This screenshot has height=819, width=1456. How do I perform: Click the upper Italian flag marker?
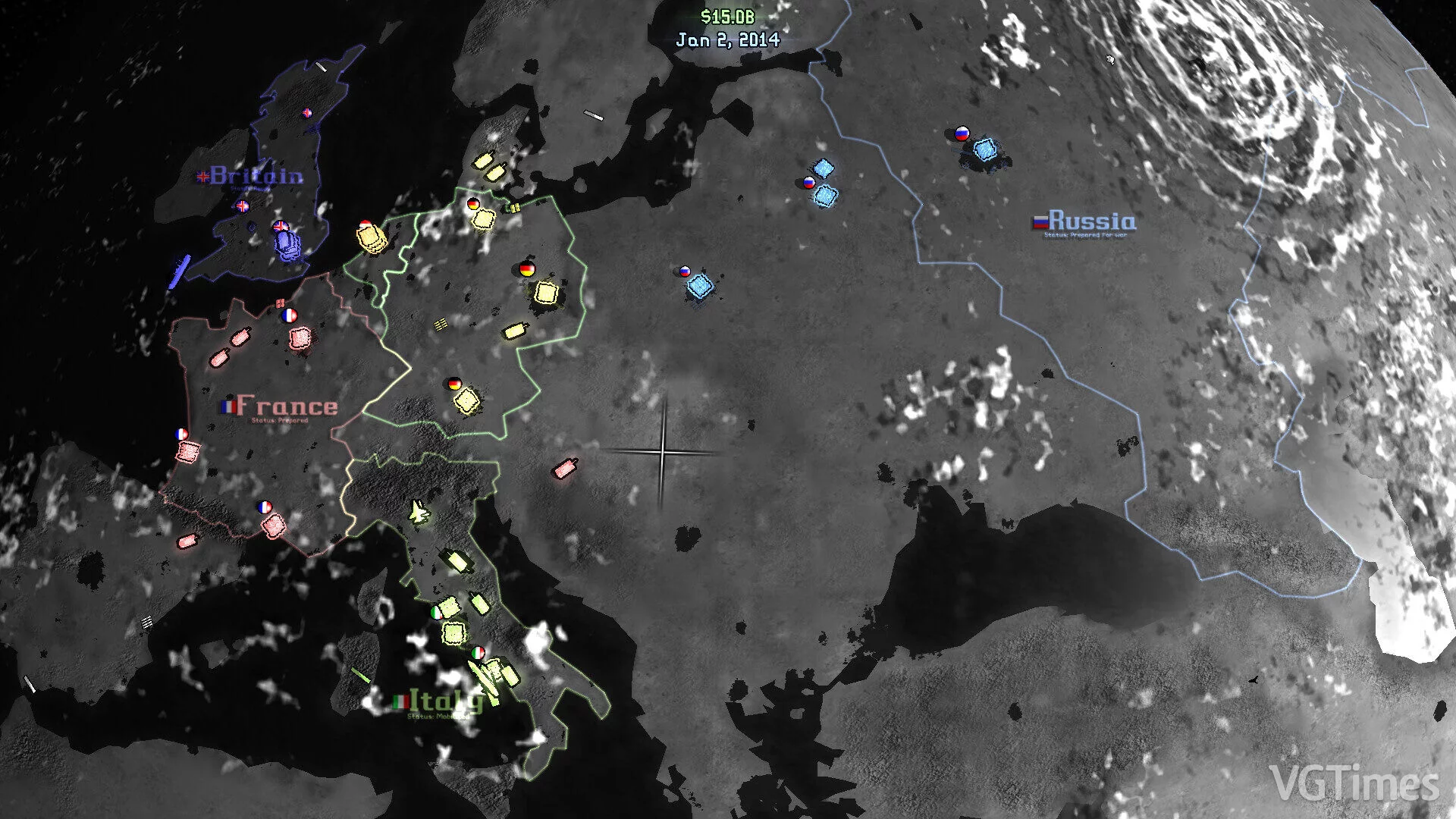[x=437, y=612]
